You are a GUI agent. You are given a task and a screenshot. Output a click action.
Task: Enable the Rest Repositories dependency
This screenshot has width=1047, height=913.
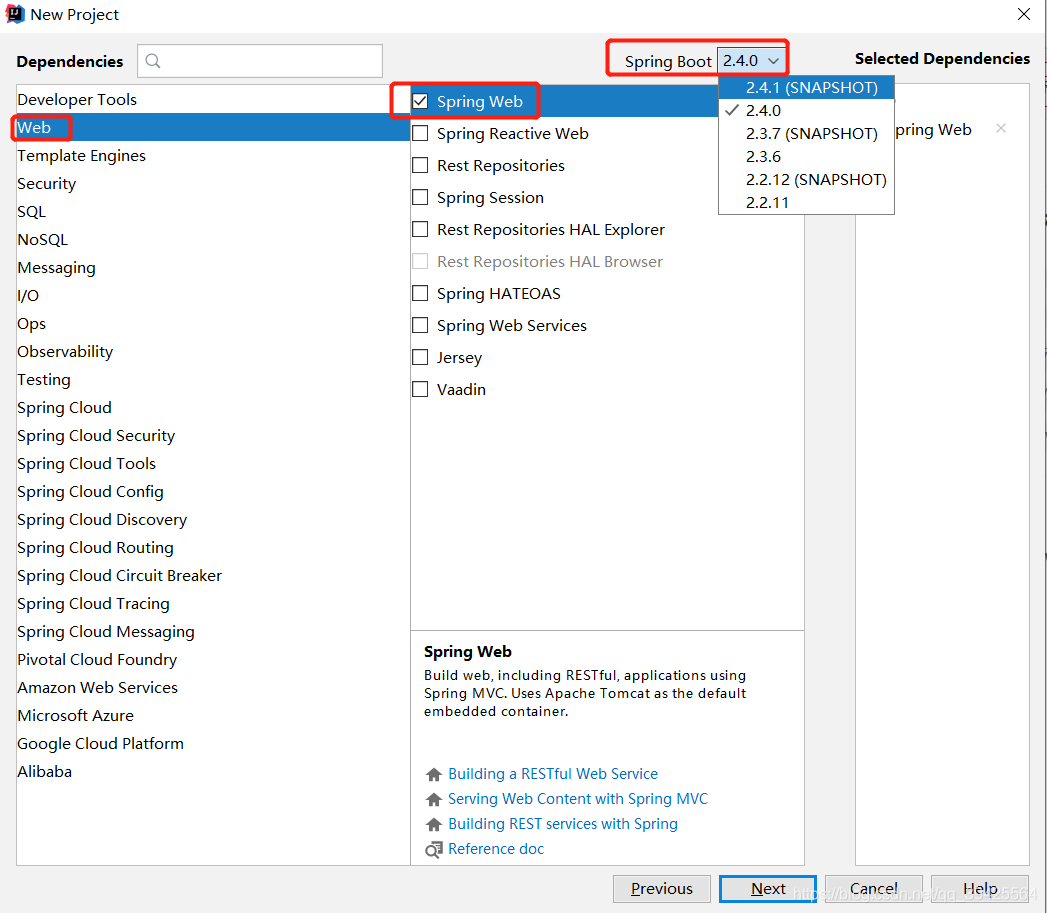tap(420, 166)
